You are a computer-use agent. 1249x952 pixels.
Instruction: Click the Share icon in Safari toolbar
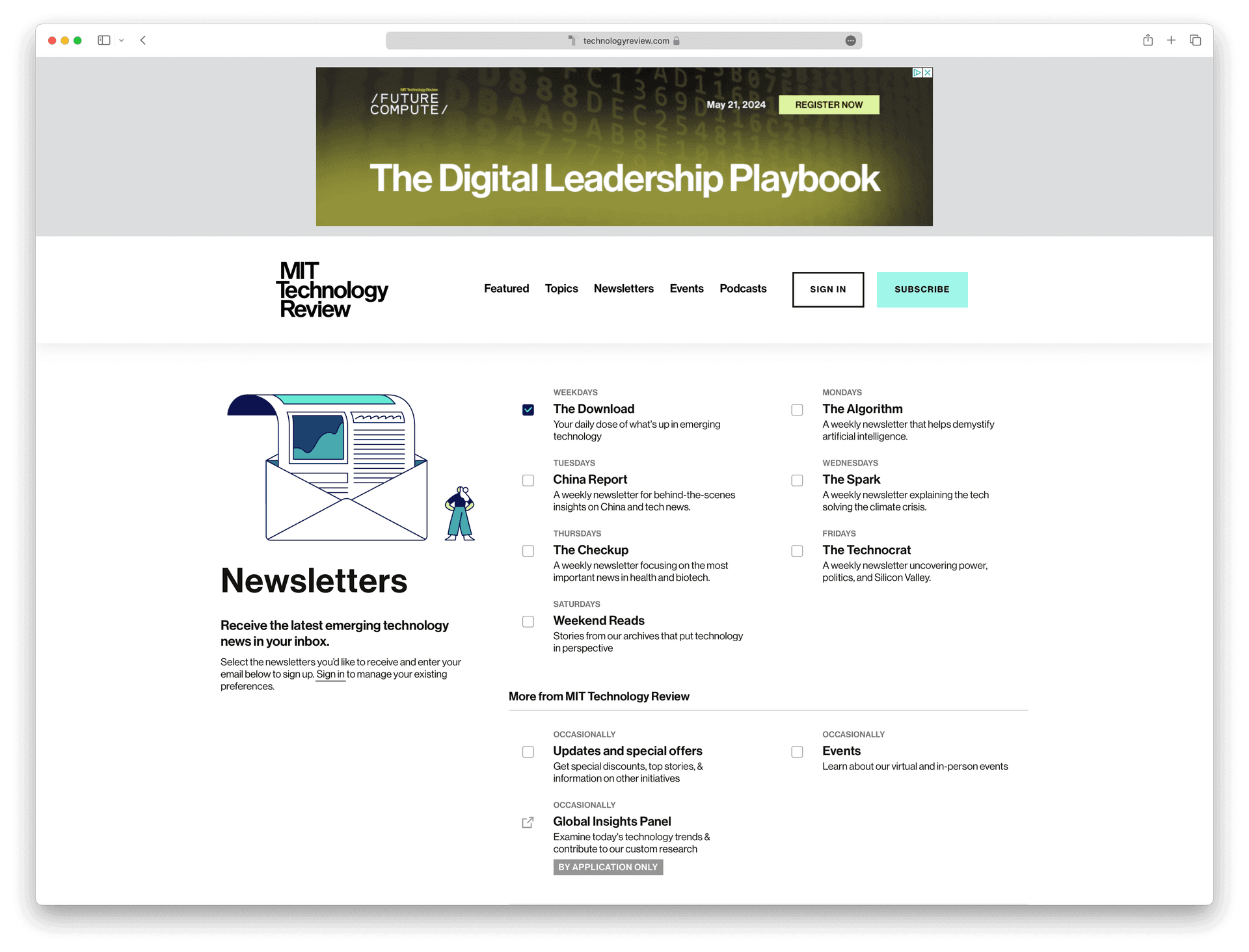1148,40
